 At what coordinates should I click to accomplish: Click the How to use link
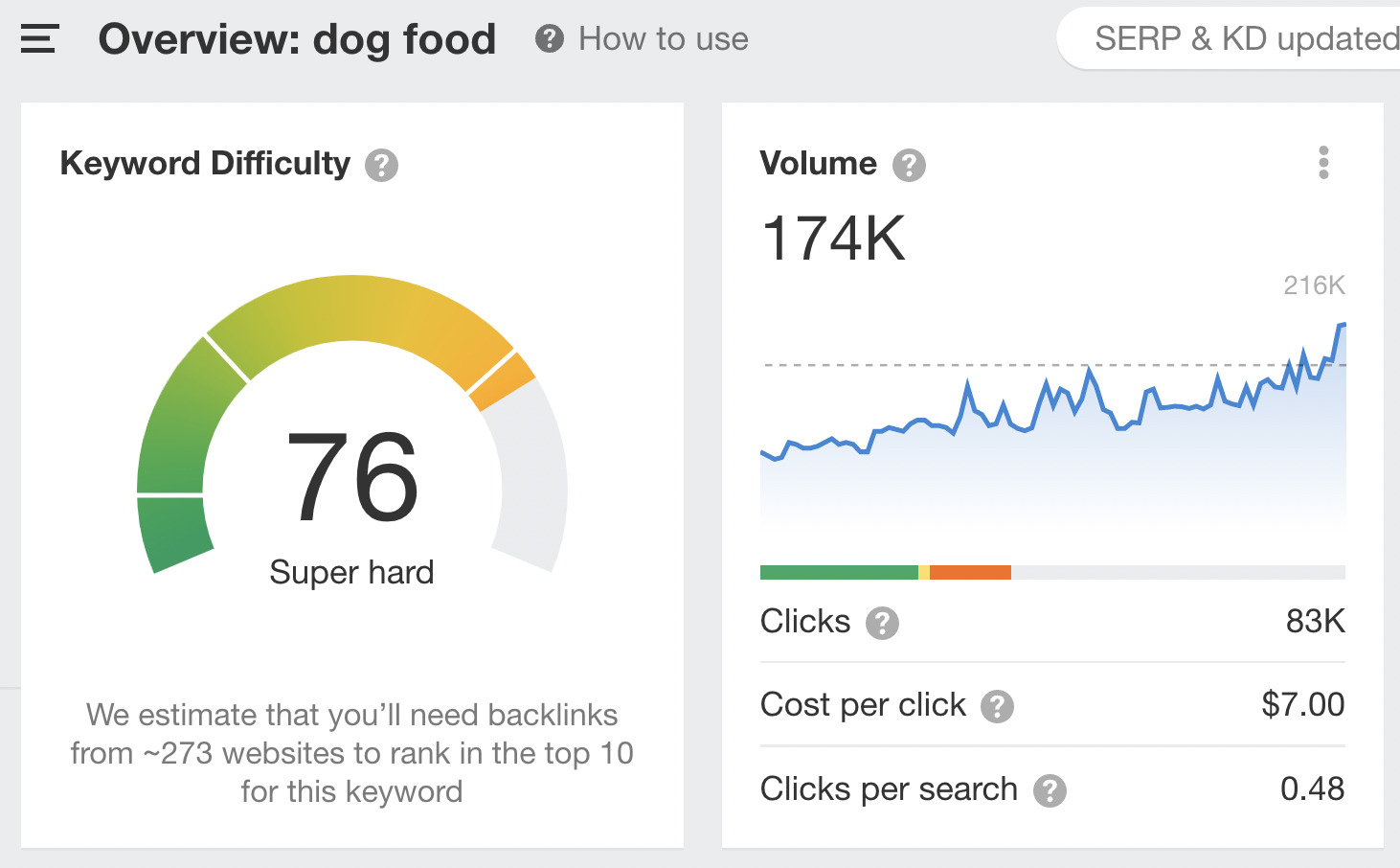(662, 38)
